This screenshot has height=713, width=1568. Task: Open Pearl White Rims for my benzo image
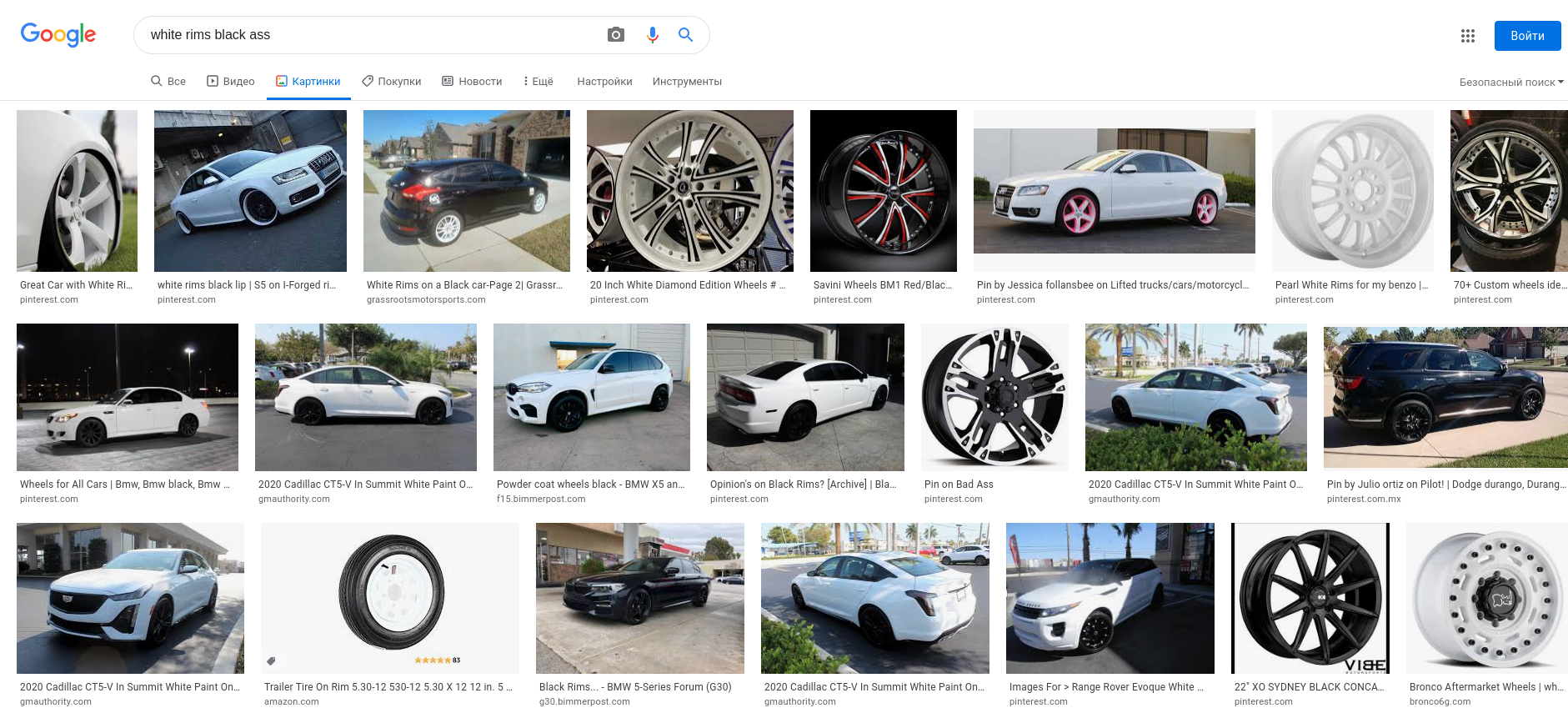coord(1353,191)
